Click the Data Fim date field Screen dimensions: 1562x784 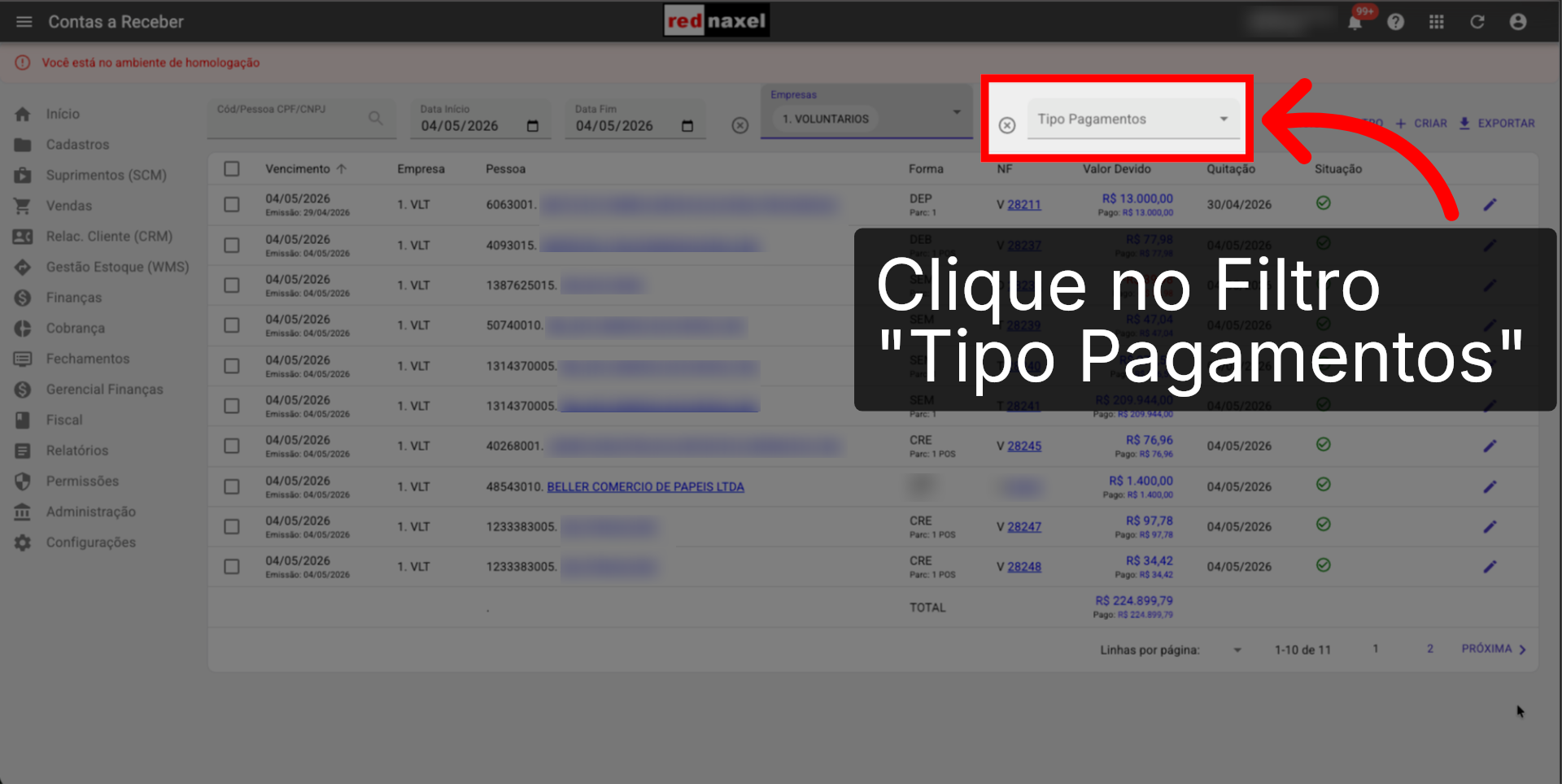[x=635, y=120]
